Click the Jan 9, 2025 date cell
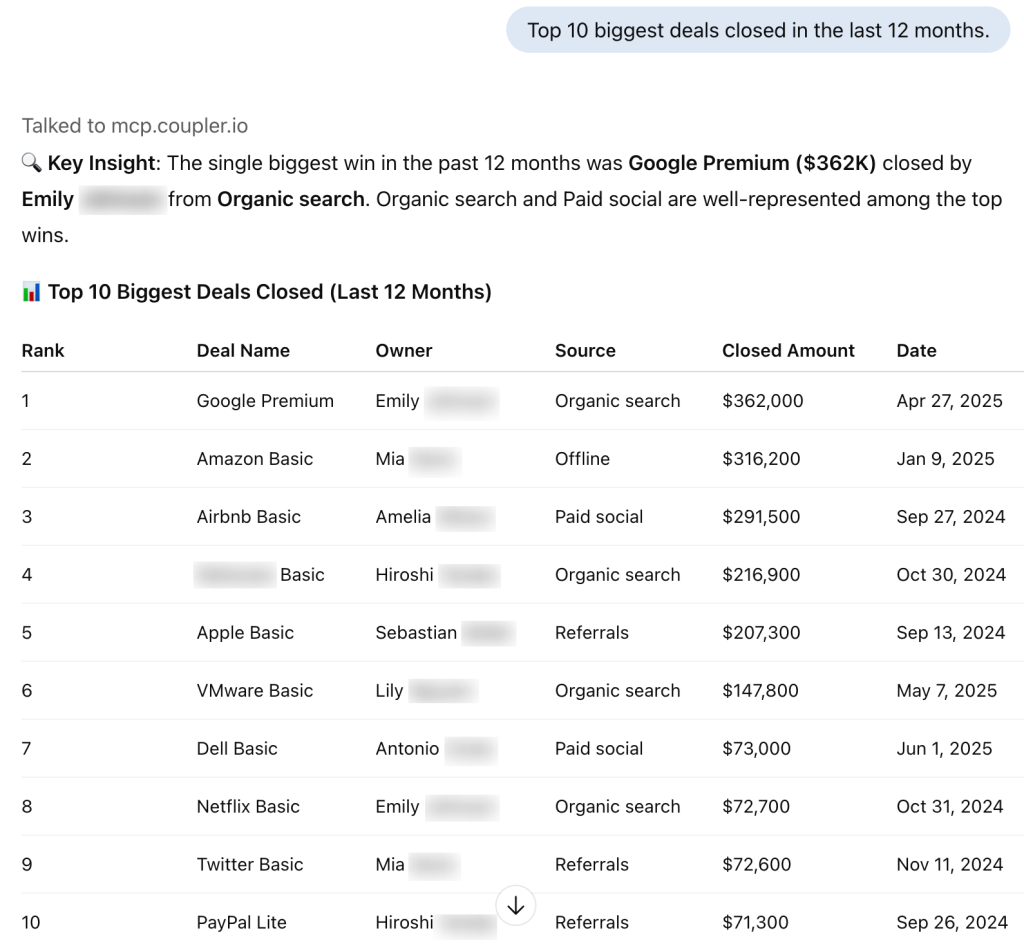 coord(945,459)
